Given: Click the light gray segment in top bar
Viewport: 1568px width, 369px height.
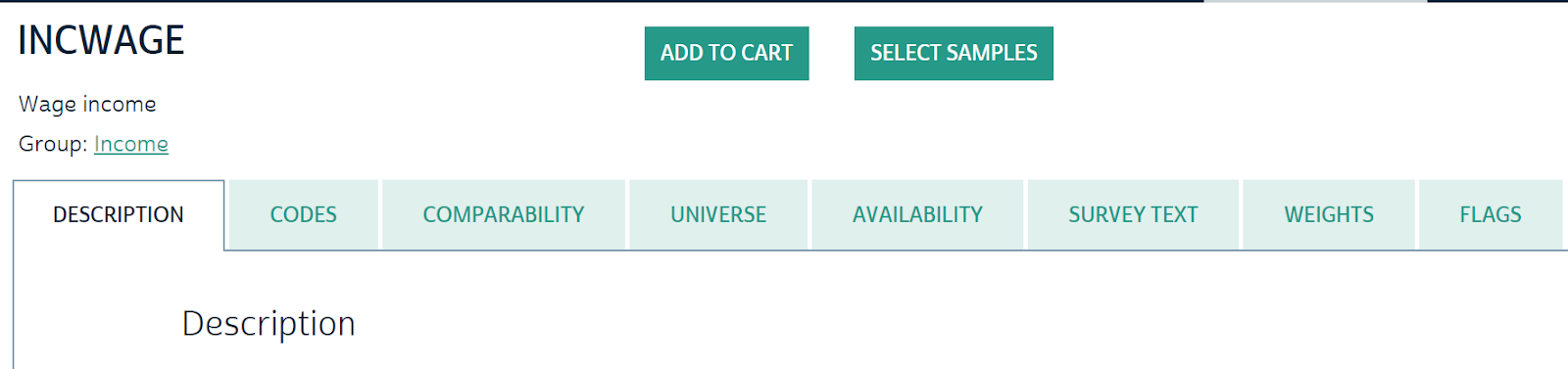Looking at the screenshot, I should click(1315, 1).
